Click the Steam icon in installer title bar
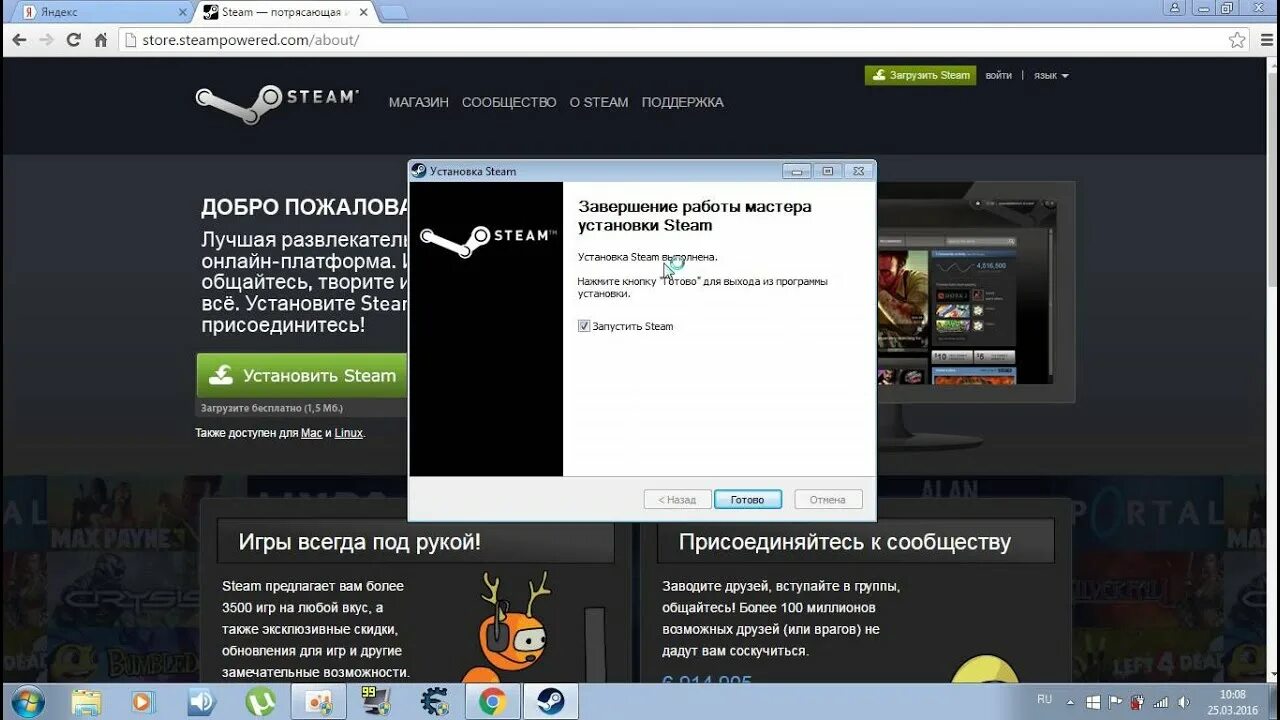This screenshot has height=720, width=1280. [x=418, y=171]
